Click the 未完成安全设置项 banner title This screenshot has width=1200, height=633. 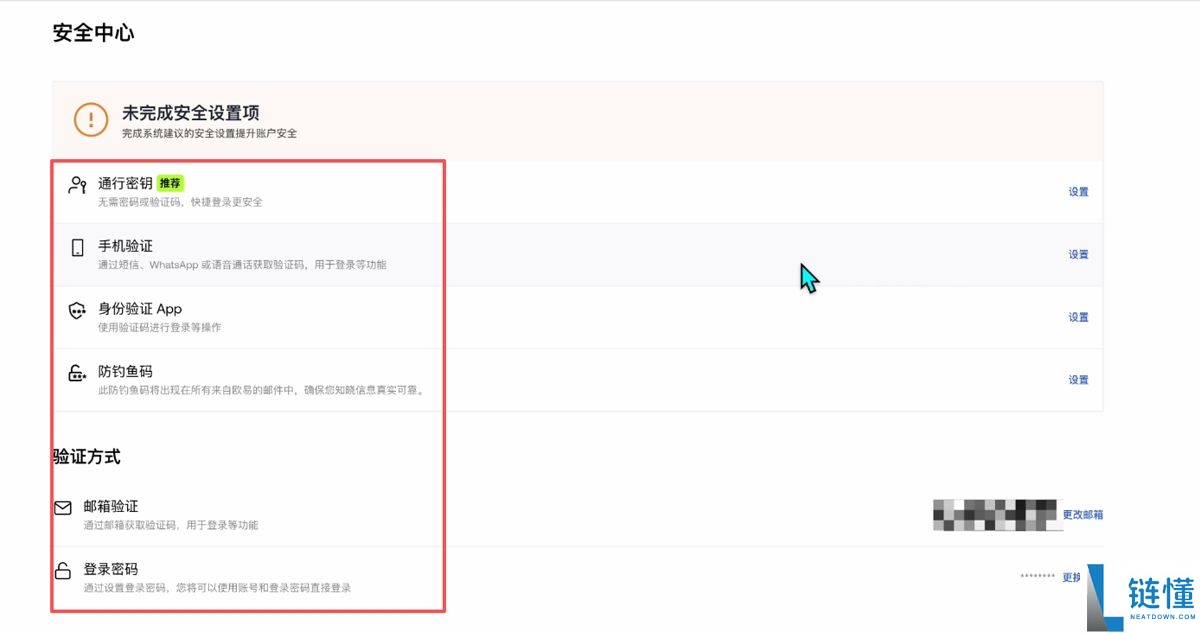(x=191, y=113)
